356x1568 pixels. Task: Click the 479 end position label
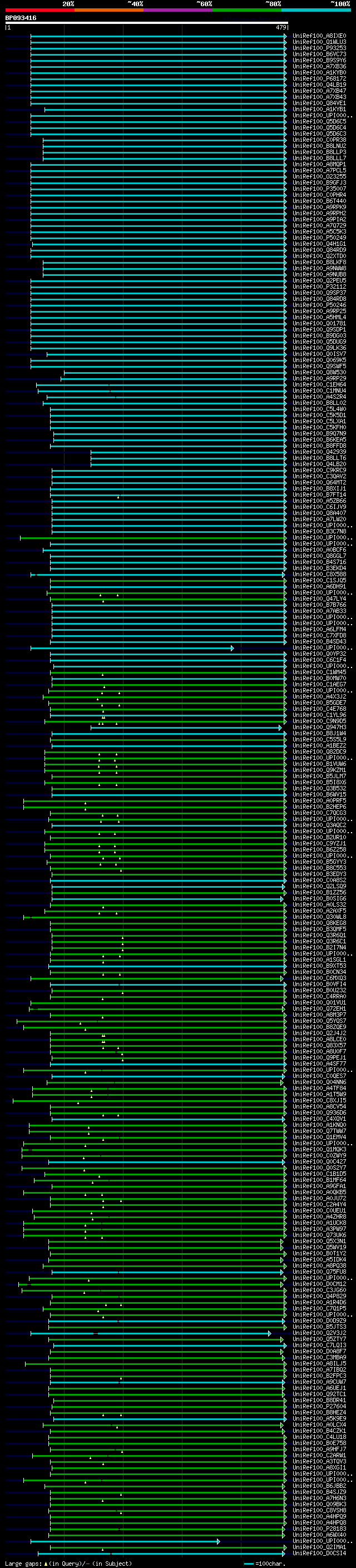[x=280, y=27]
